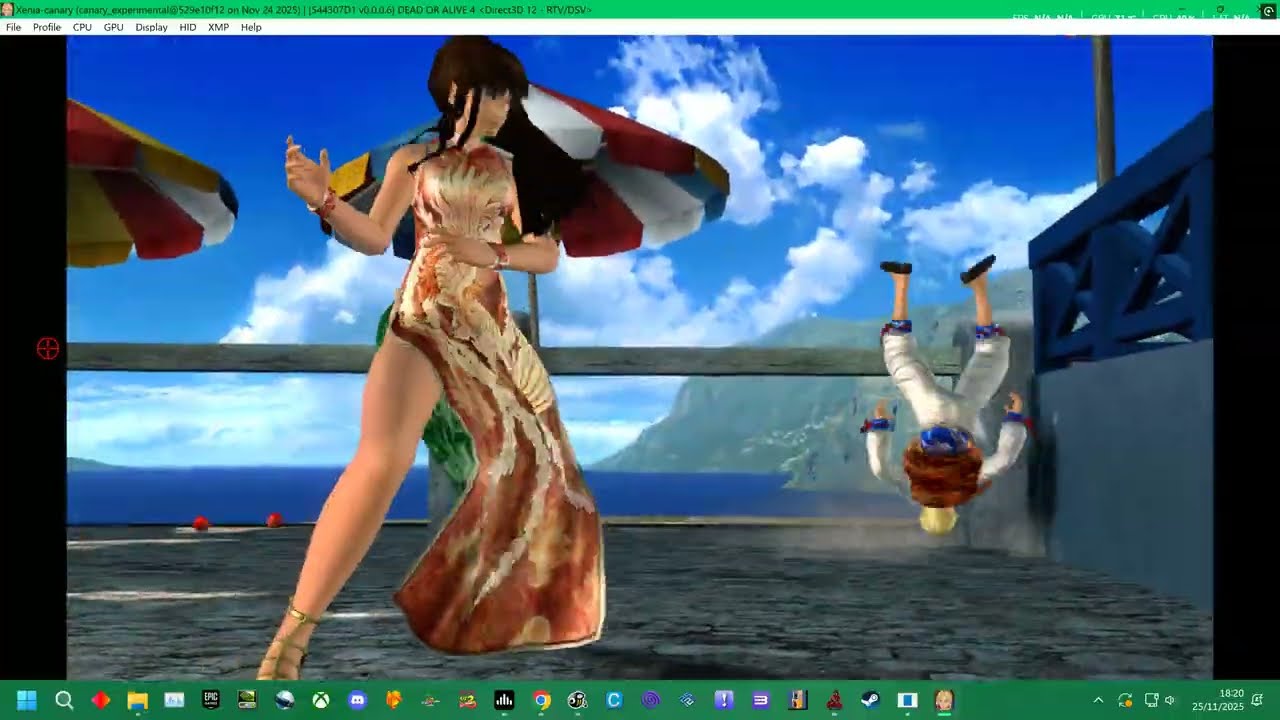Open the NVIDIA app from the taskbar
The image size is (1280, 720).
247,700
